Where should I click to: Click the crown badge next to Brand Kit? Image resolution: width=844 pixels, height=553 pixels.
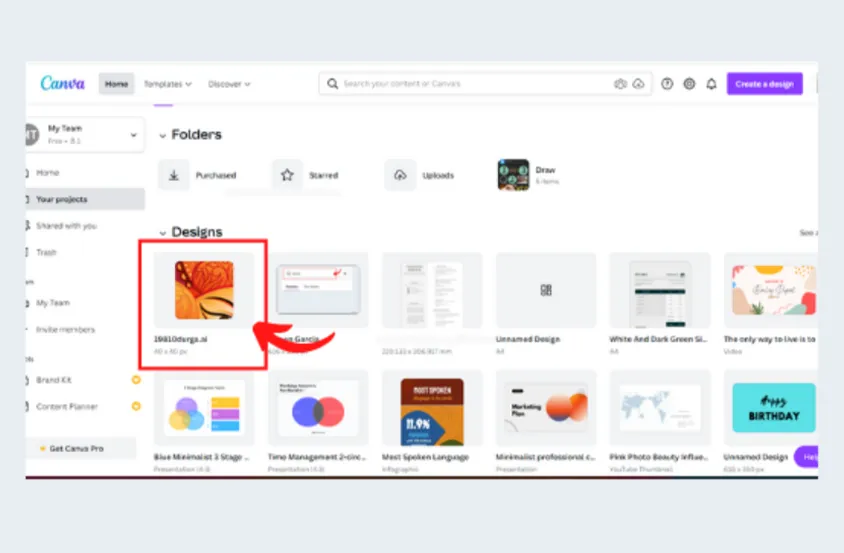[136, 380]
